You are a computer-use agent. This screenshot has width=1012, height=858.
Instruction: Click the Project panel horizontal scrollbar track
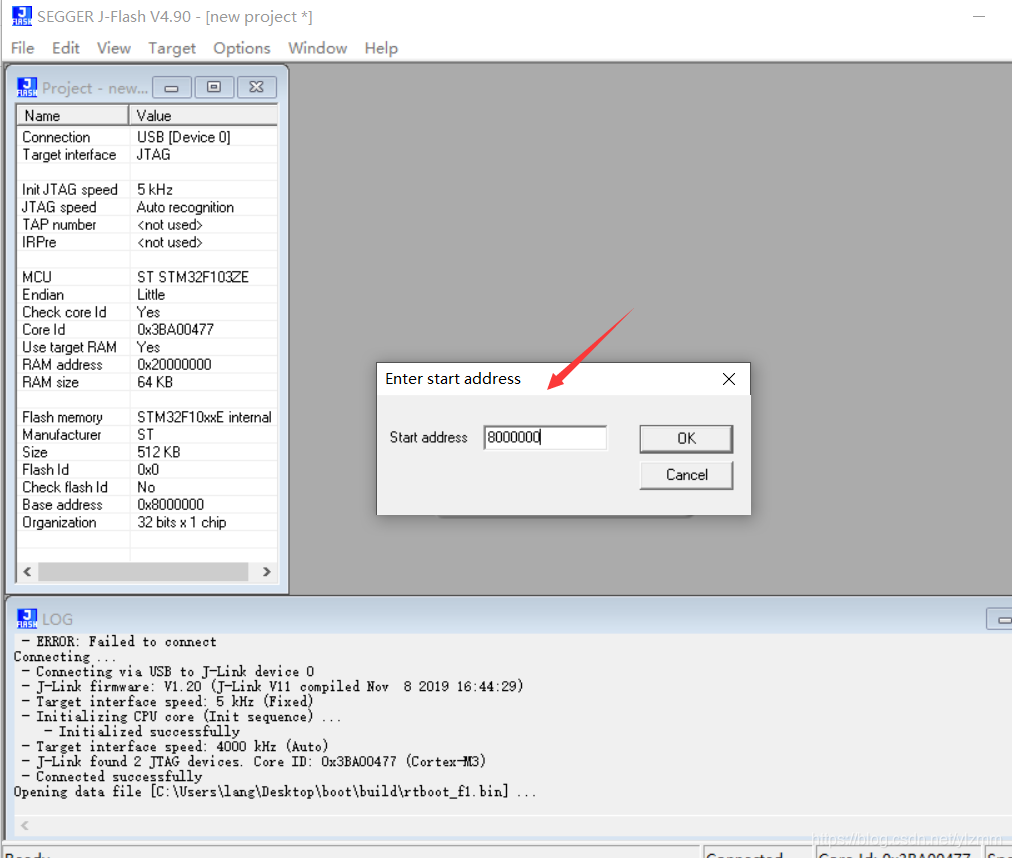[143, 572]
